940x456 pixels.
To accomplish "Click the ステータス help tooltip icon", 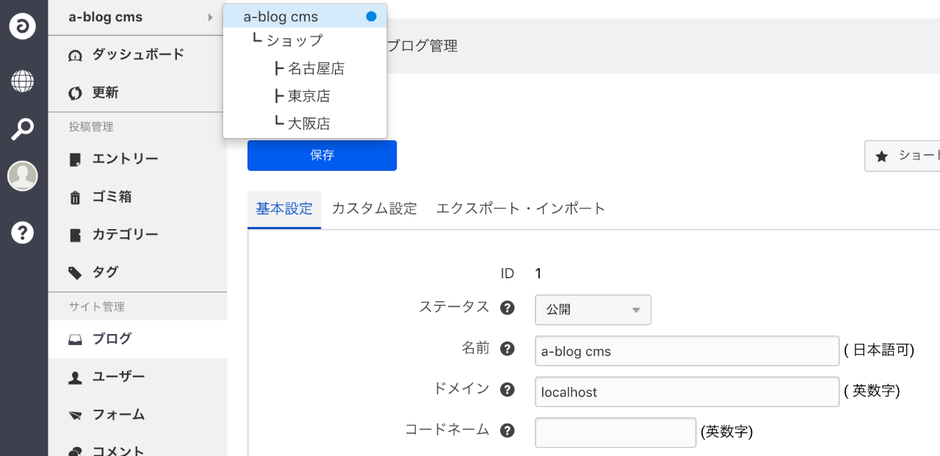I will coord(507,308).
